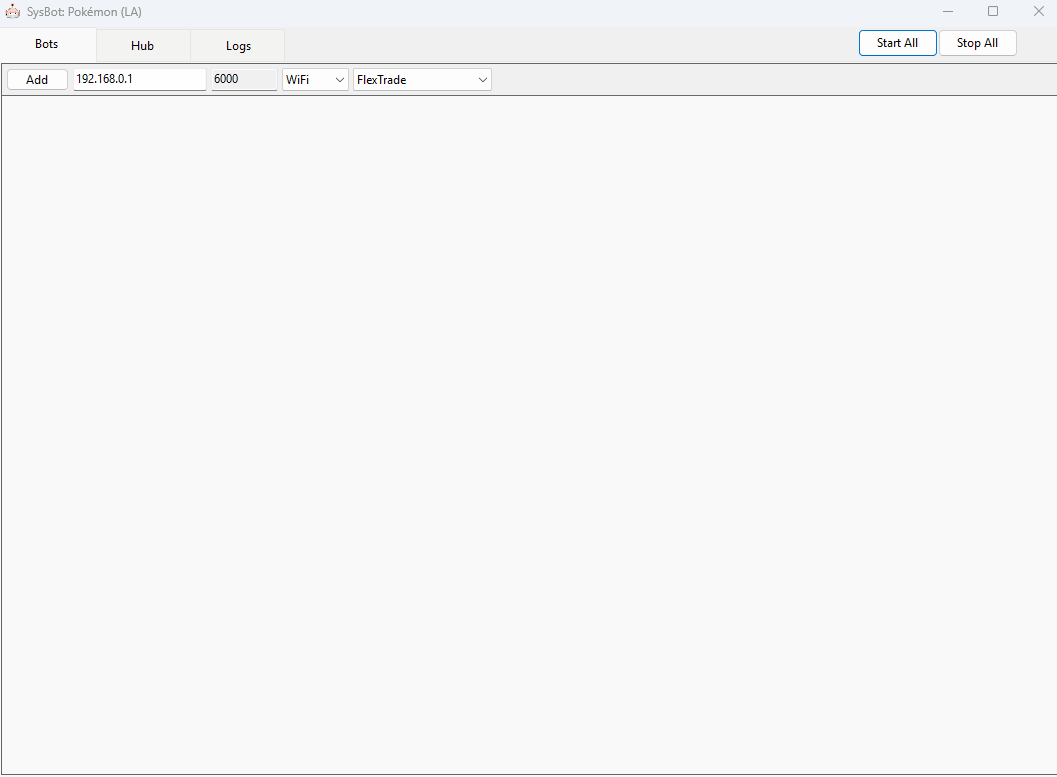Close the SysBot window

1039,11
